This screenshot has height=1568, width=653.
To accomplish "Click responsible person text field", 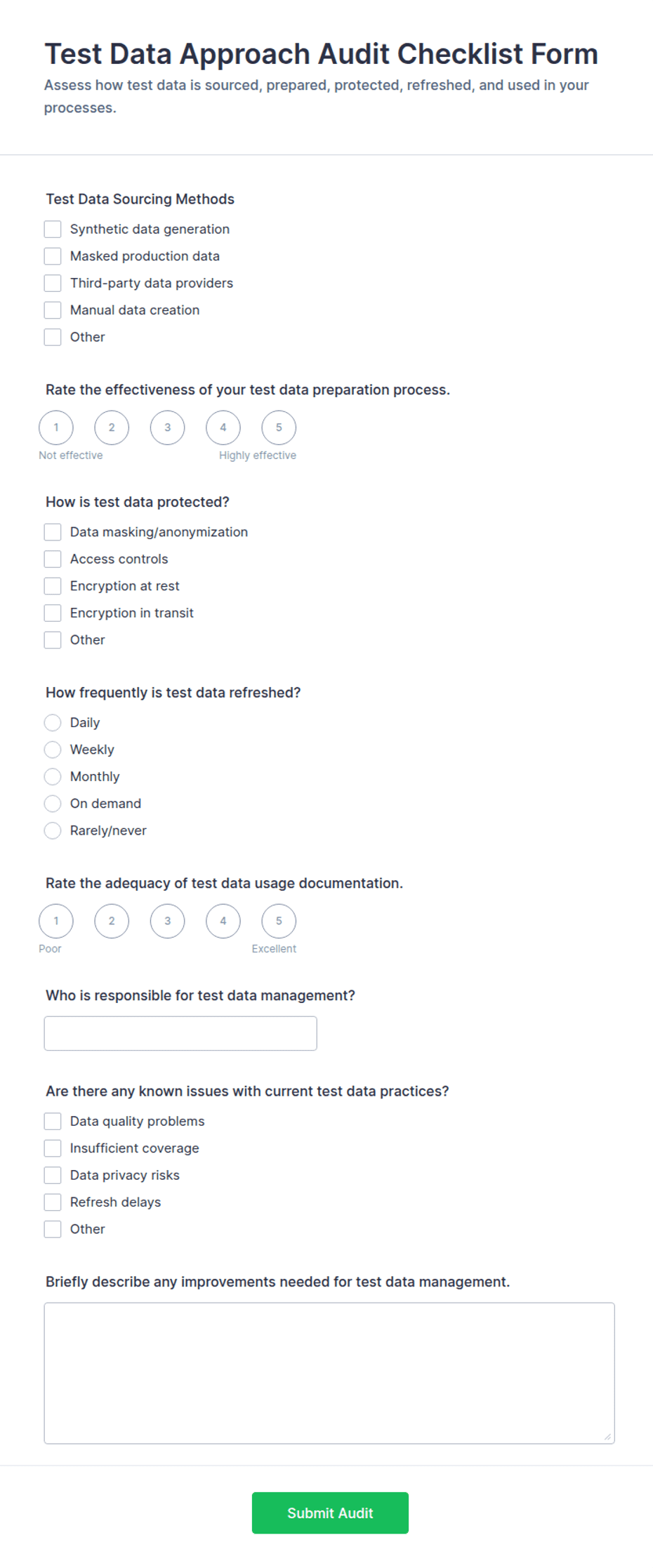I will [x=180, y=1033].
